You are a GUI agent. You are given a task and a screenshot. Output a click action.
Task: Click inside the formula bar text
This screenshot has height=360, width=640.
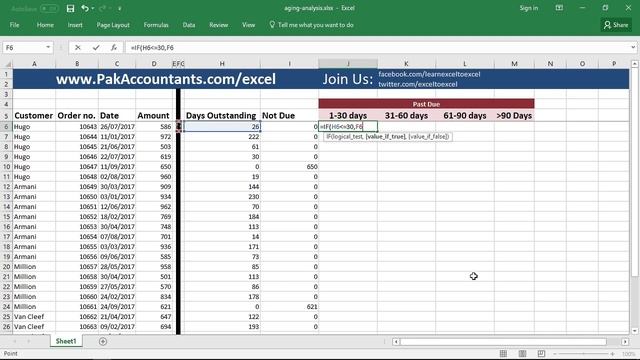coord(152,48)
